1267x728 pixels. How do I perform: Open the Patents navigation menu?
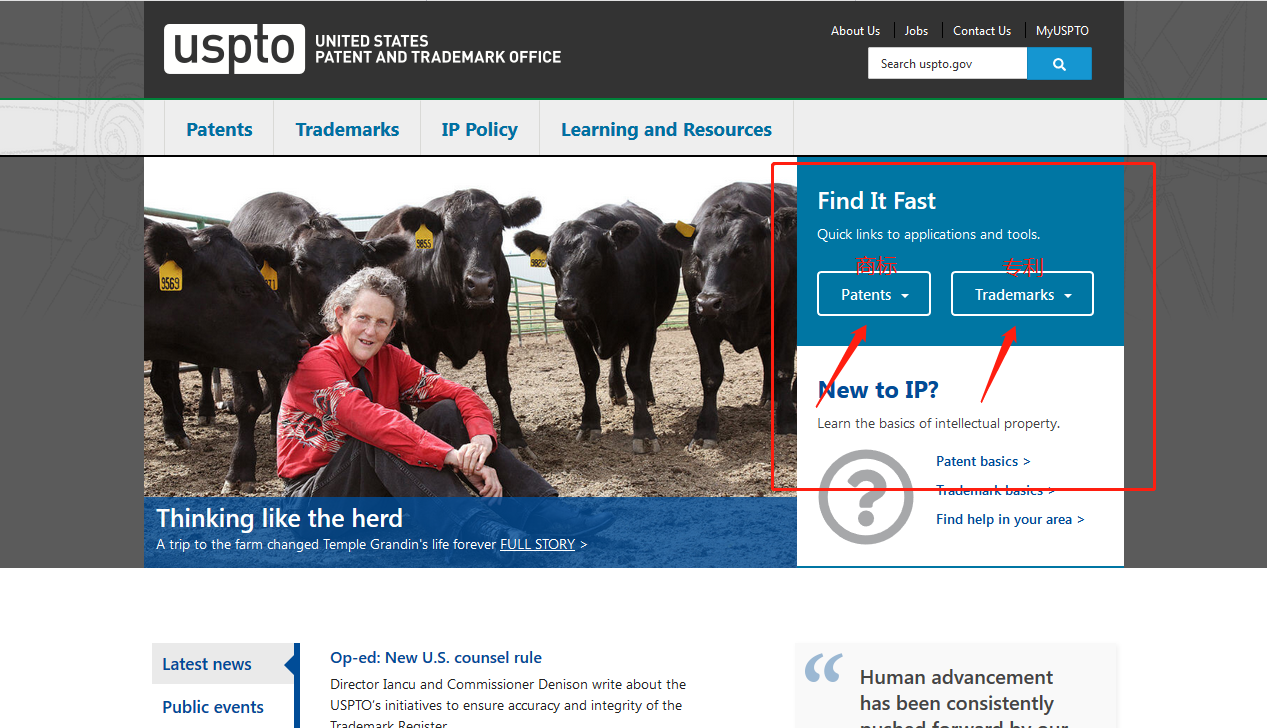(x=219, y=129)
